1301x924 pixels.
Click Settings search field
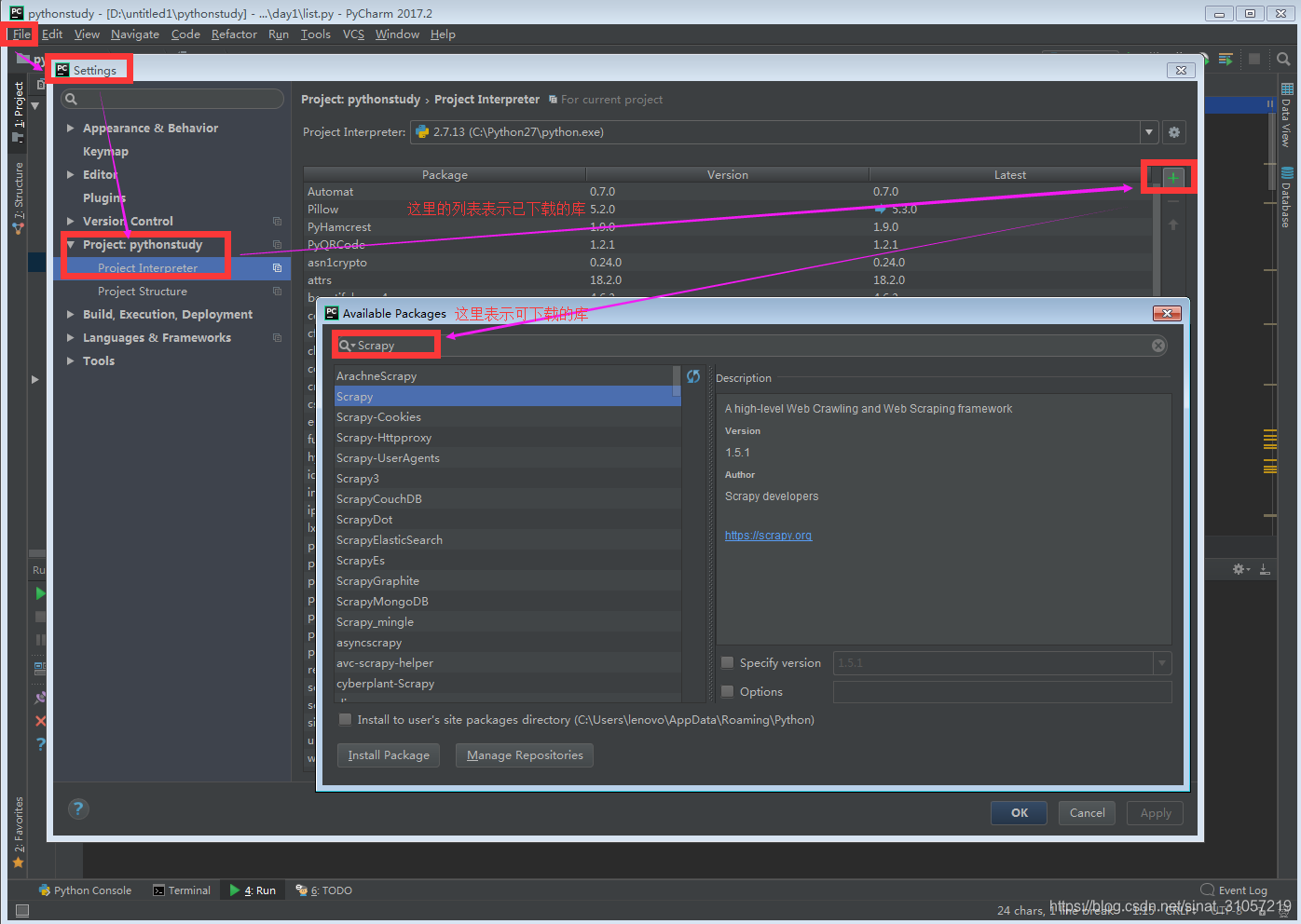[x=172, y=99]
